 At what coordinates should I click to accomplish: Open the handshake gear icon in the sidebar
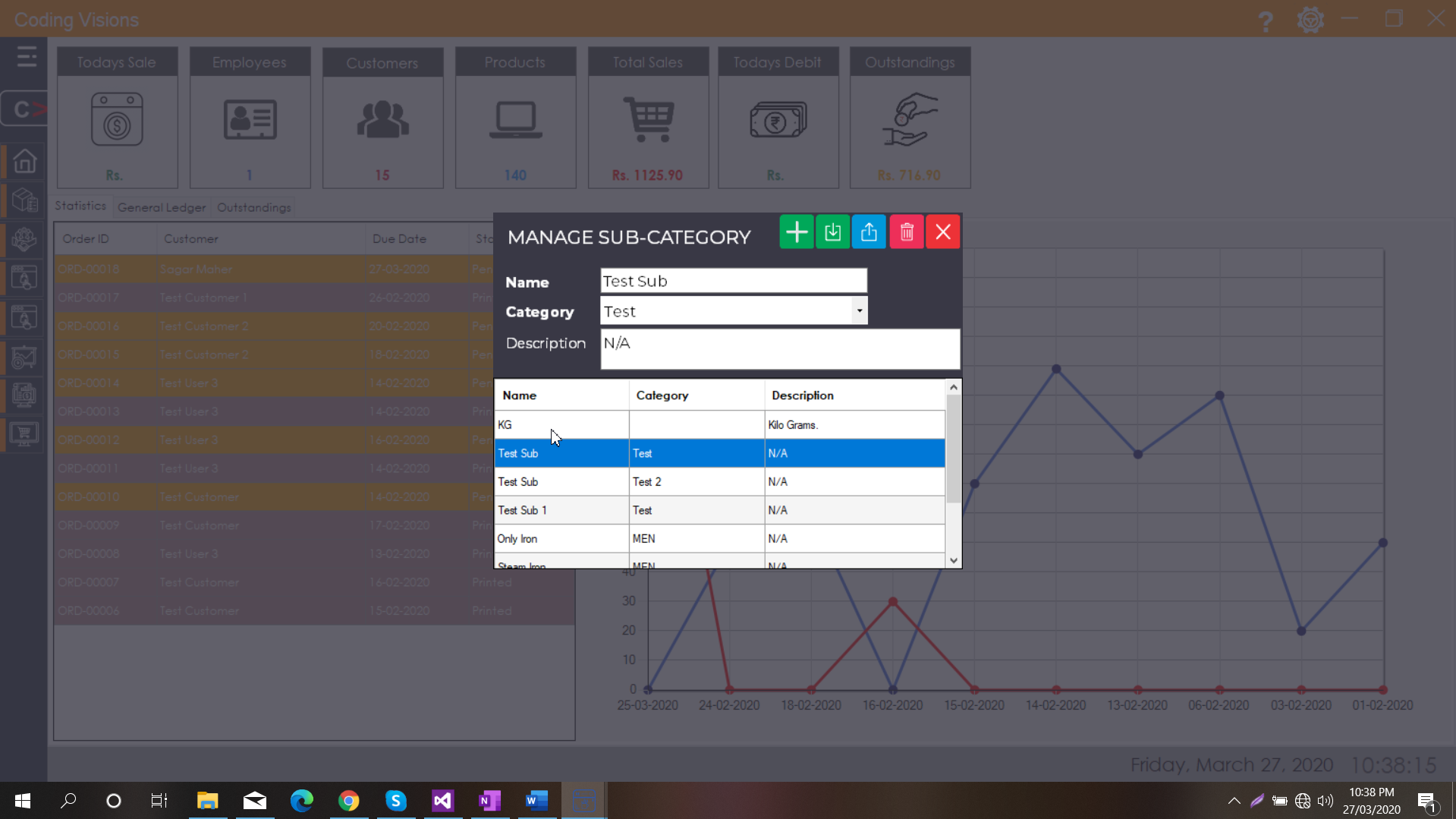pos(24,239)
